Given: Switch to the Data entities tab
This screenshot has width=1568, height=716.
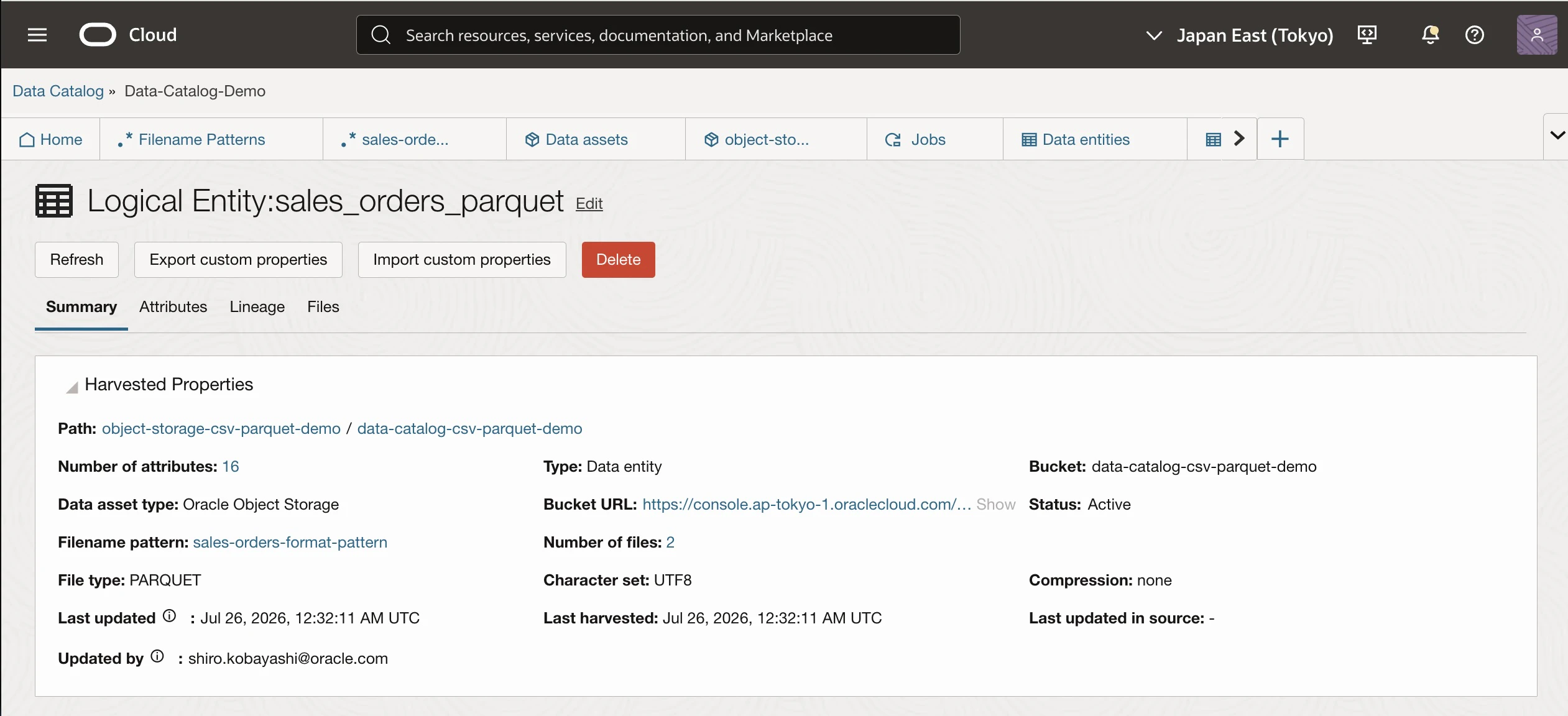Looking at the screenshot, I should [x=1095, y=139].
